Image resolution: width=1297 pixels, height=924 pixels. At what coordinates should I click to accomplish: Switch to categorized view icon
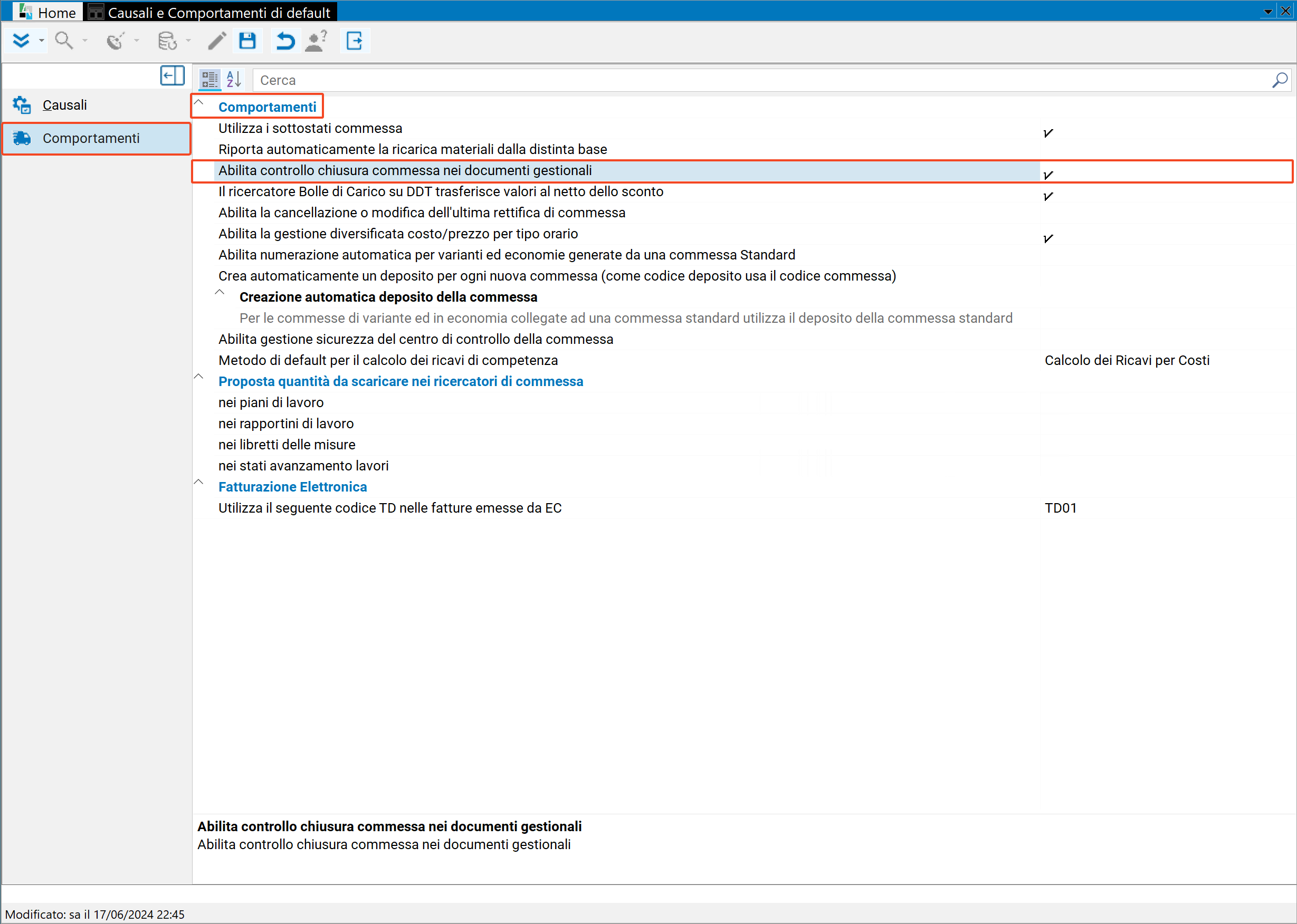click(x=210, y=80)
